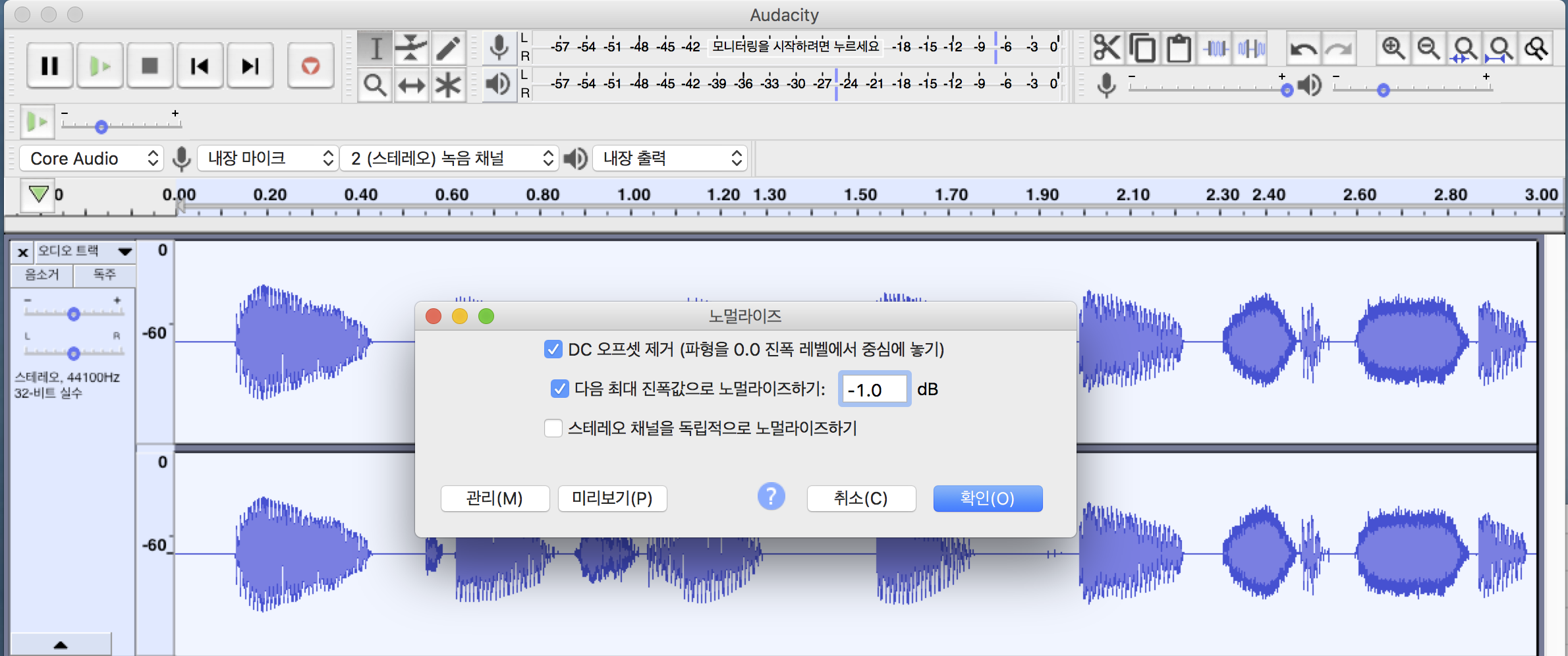Viewport: 1568px width, 656px height.
Task: Click the playback meter speaker icon
Action: pos(499,84)
